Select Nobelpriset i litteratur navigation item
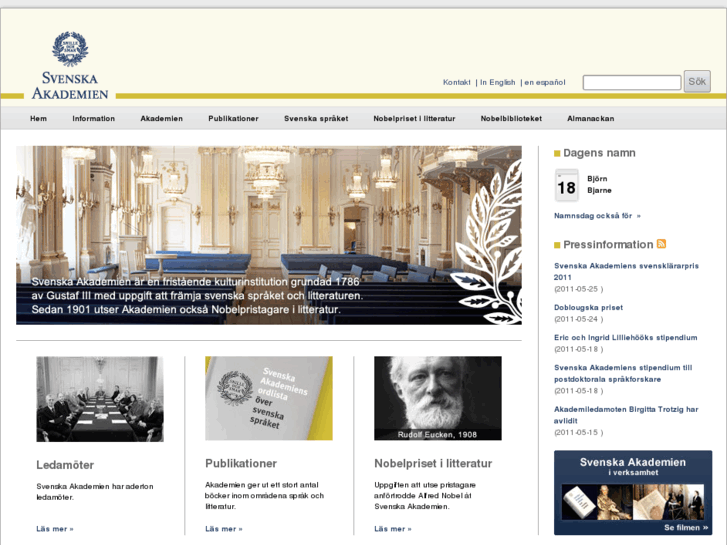The image size is (727, 545). [415, 119]
